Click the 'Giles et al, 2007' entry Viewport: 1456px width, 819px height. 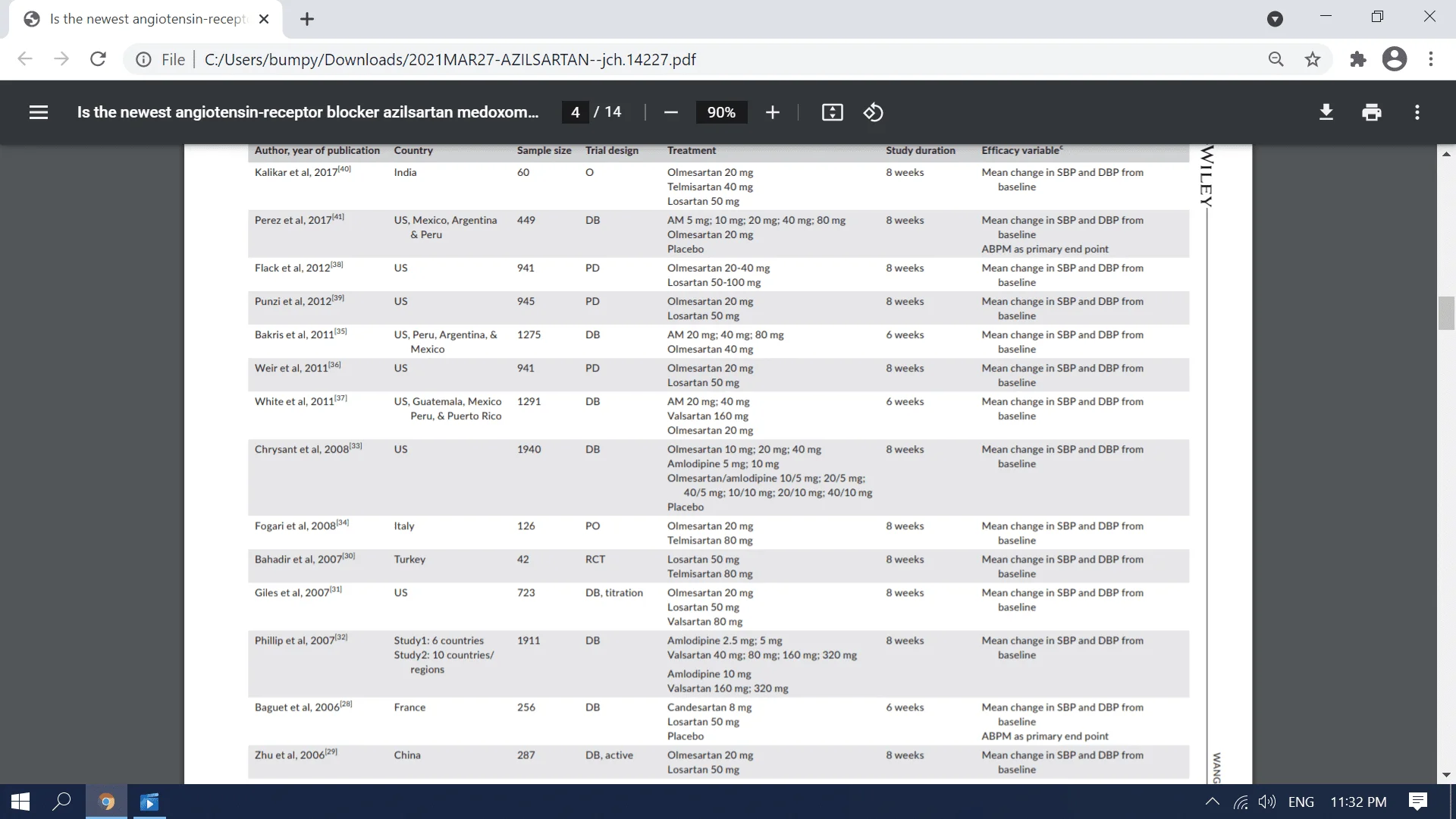tap(298, 591)
